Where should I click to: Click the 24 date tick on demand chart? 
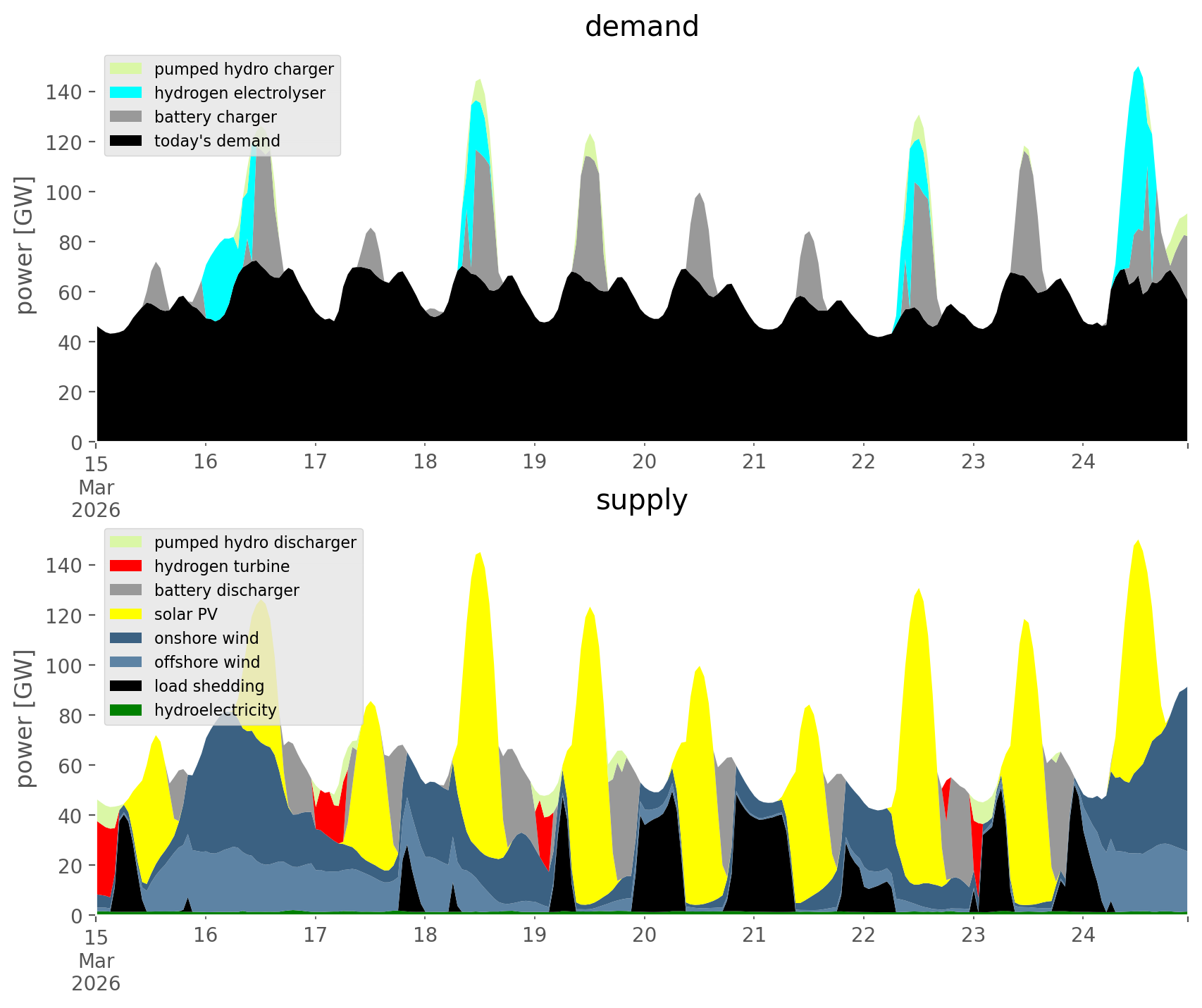pos(1083,462)
